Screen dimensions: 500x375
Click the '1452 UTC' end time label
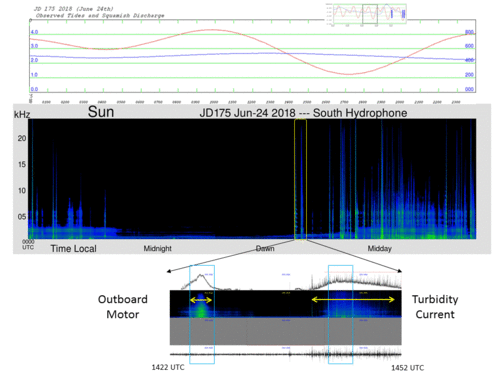click(407, 368)
